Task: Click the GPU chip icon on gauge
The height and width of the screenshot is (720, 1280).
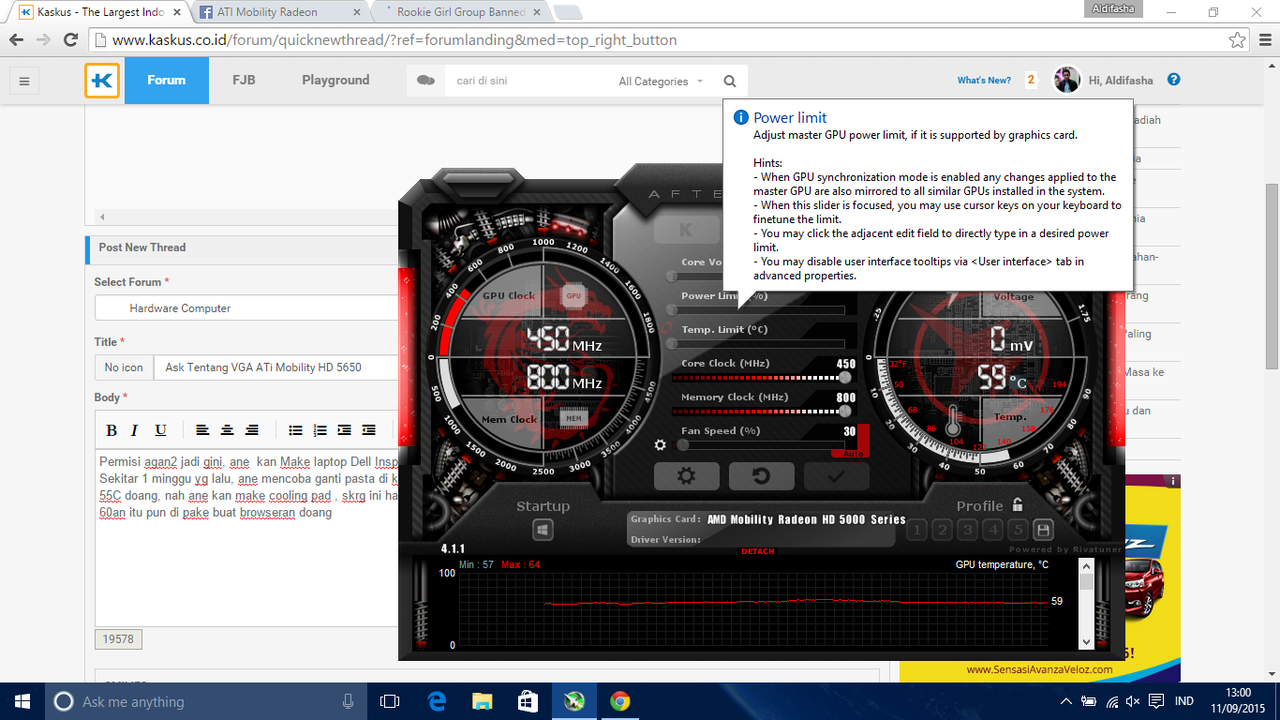Action: click(x=573, y=296)
